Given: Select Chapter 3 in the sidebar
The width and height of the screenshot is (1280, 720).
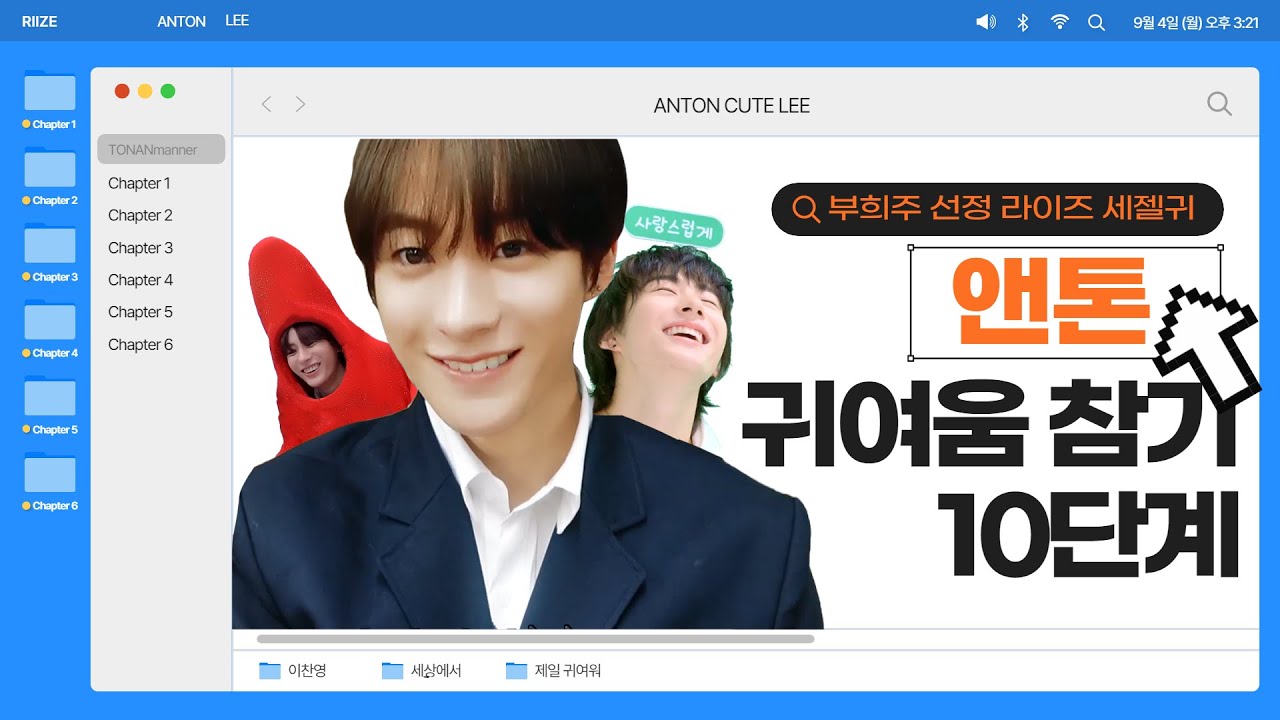Looking at the screenshot, I should click(140, 248).
